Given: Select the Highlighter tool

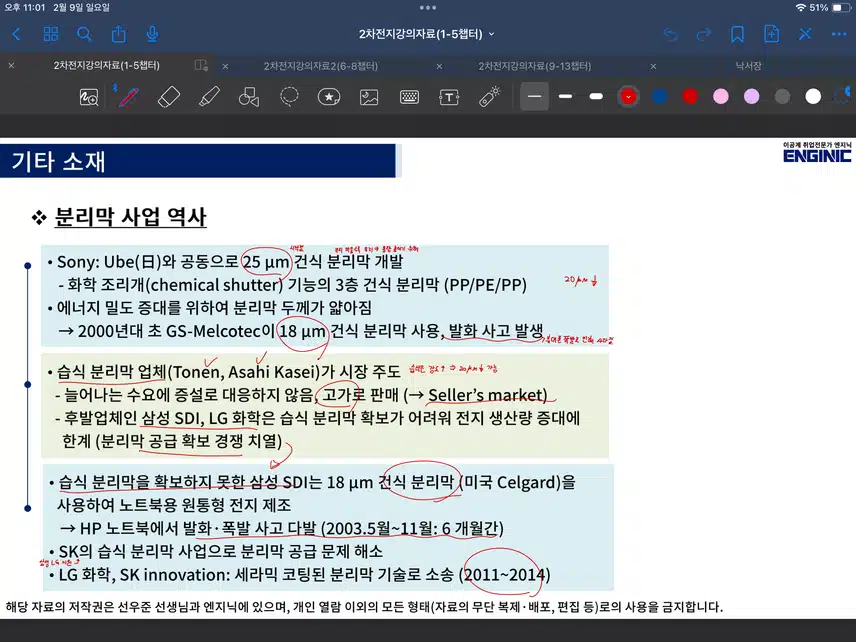Looking at the screenshot, I should pyautogui.click(x=209, y=97).
